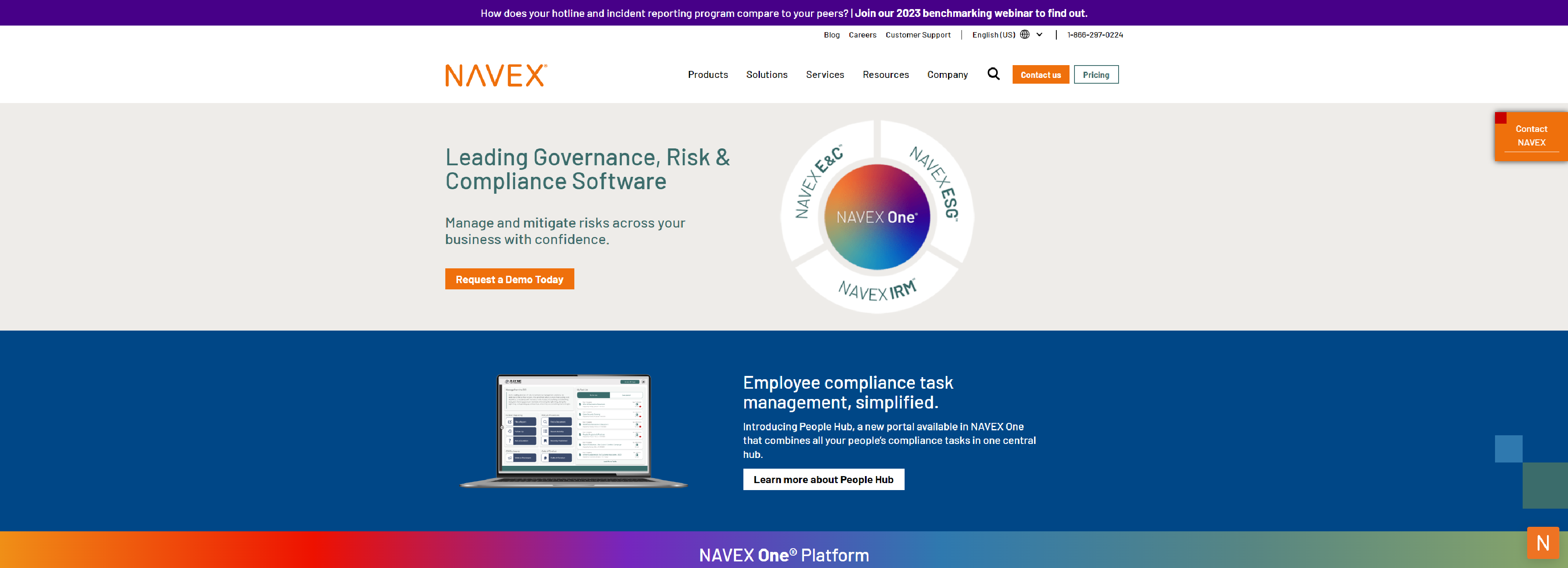The width and height of the screenshot is (1568, 568).
Task: Open the Blog link
Action: [832, 35]
